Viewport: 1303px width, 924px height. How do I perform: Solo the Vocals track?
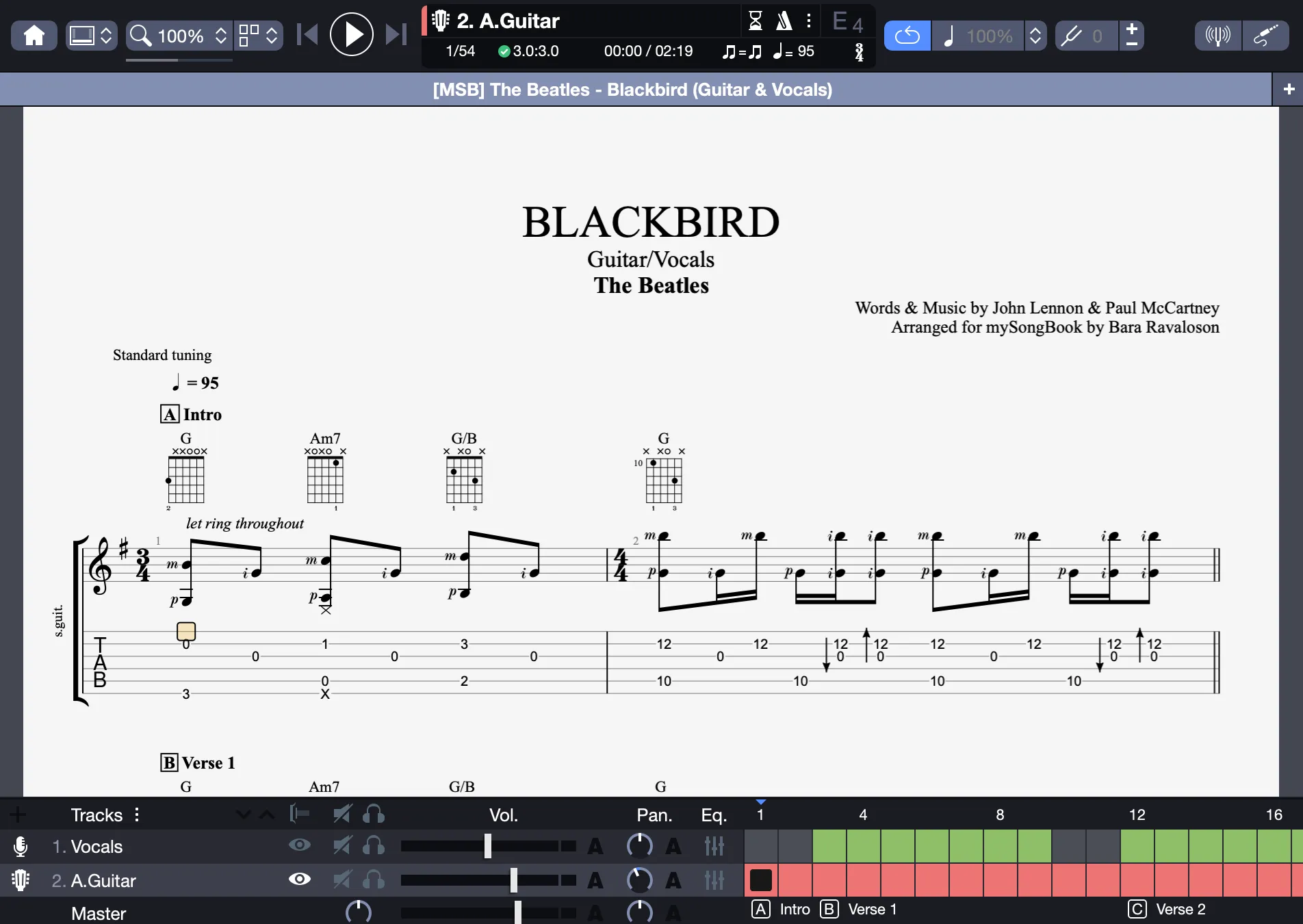374,846
